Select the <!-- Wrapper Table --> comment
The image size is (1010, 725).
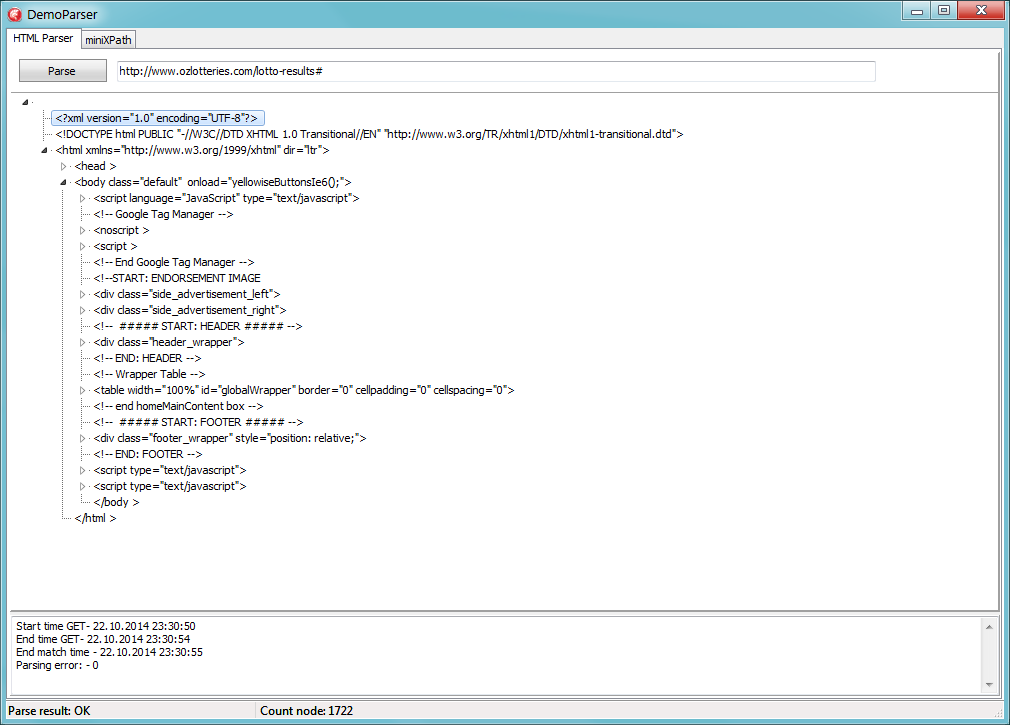pyautogui.click(x=149, y=374)
